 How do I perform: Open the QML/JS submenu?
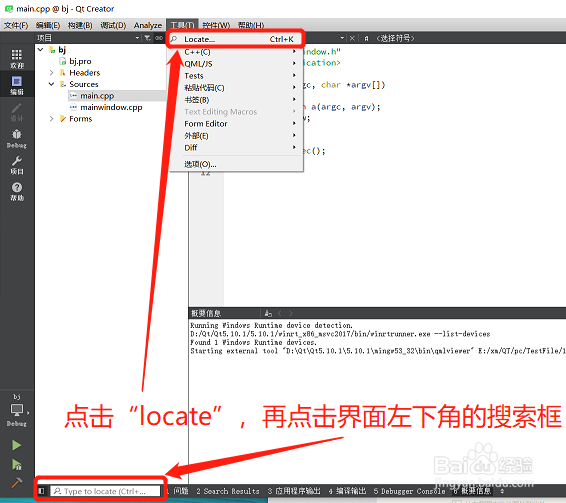236,64
